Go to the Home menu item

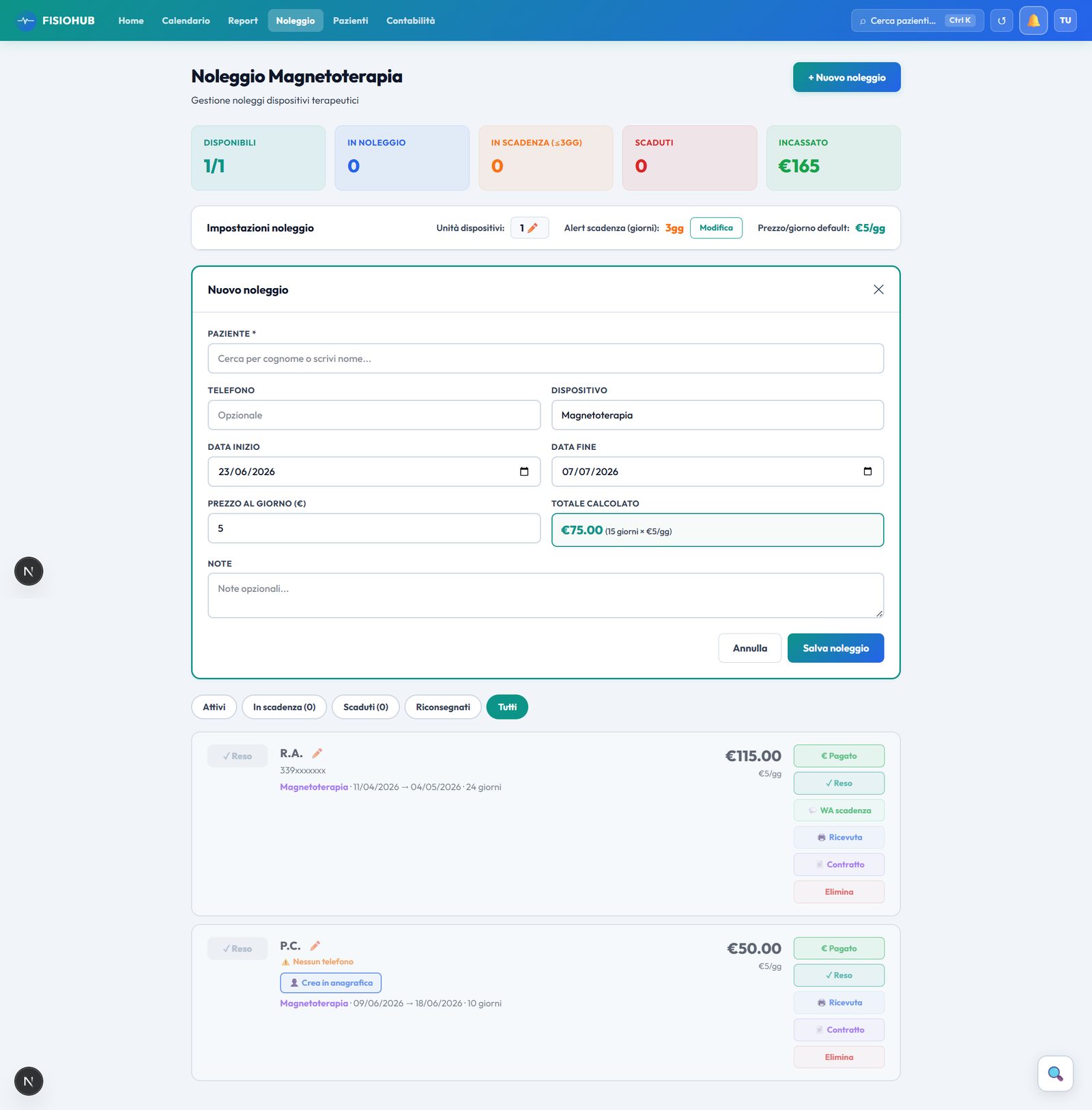[x=131, y=20]
